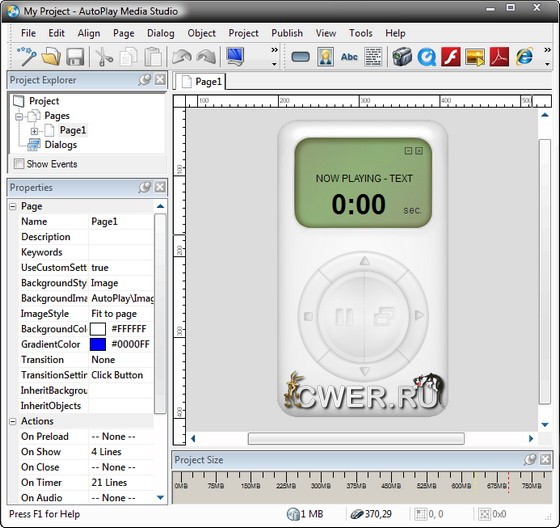This screenshot has width=560, height=528.
Task: Preview project with the monitor icon
Action: point(235,56)
